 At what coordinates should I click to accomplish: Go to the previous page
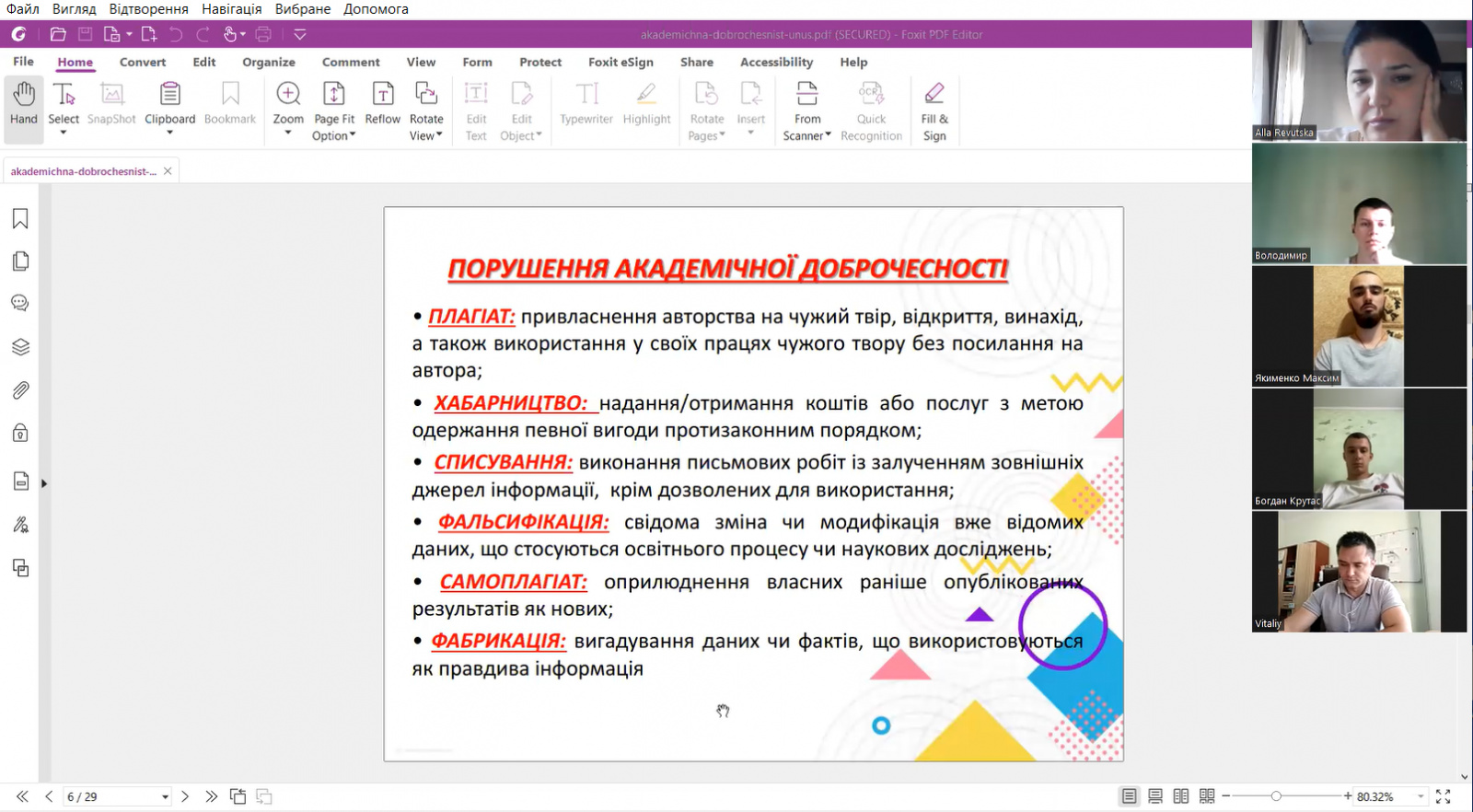pyautogui.click(x=49, y=796)
